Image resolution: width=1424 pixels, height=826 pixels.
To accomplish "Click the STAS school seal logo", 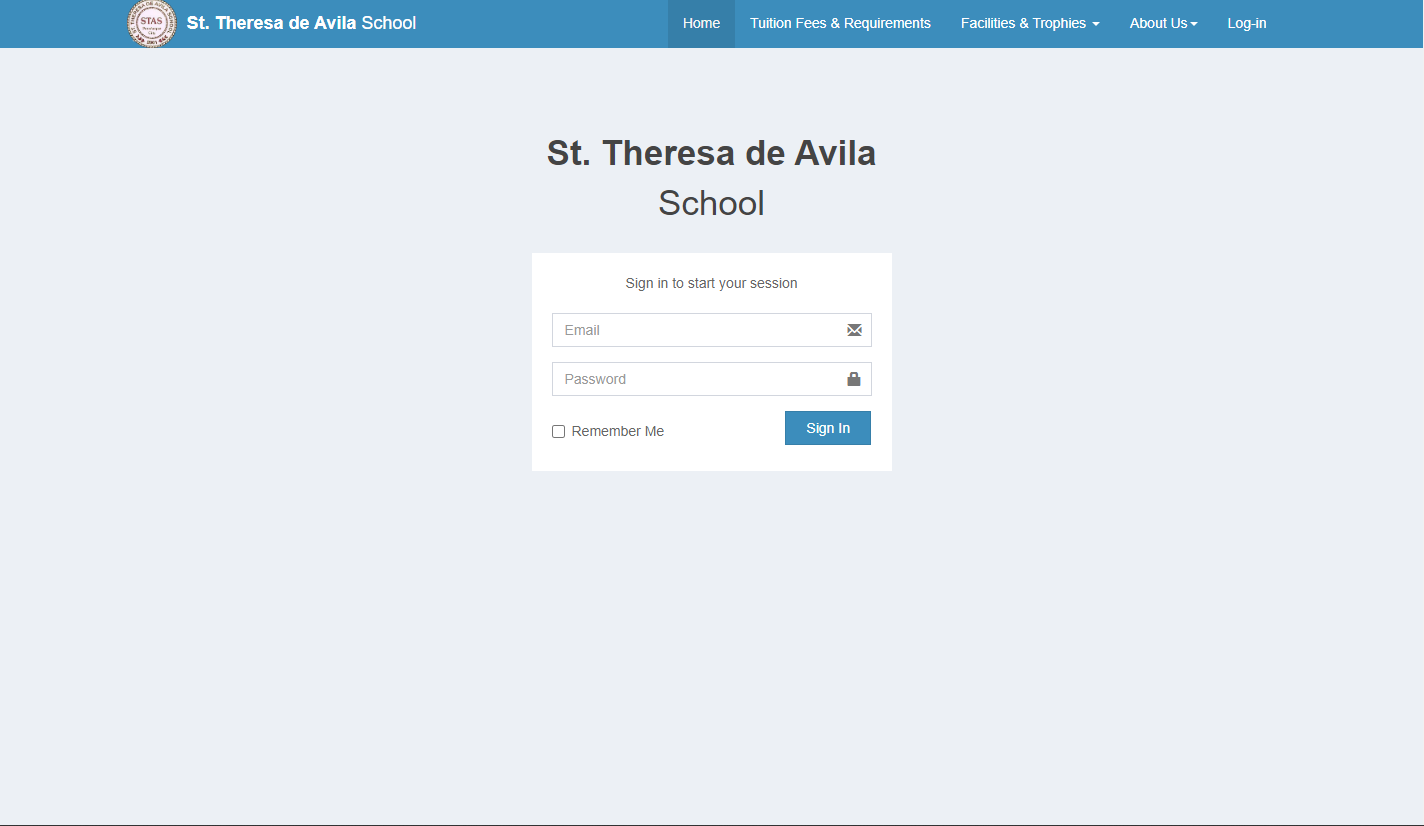I will click(x=152, y=24).
